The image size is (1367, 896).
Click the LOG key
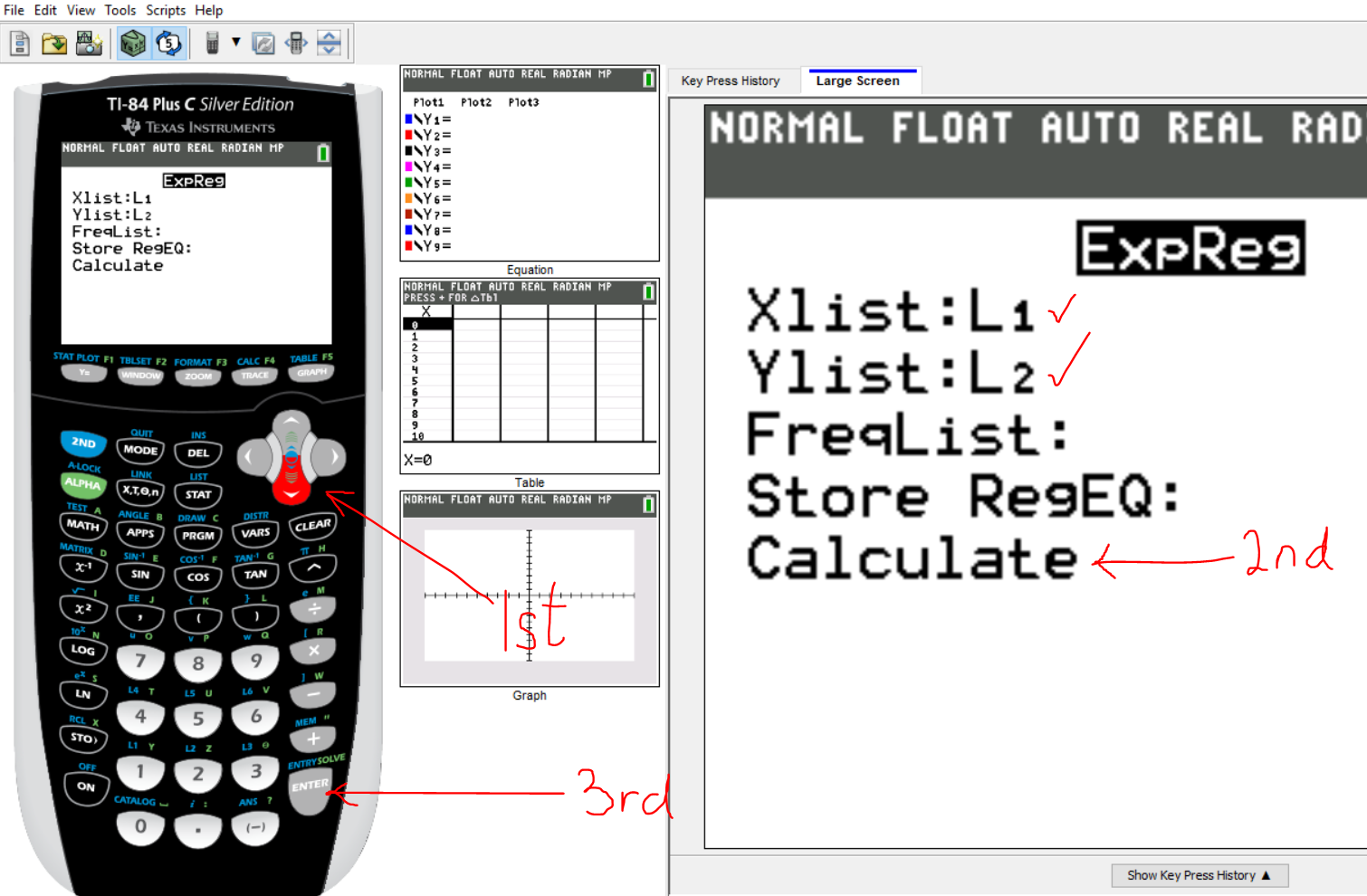[x=83, y=651]
